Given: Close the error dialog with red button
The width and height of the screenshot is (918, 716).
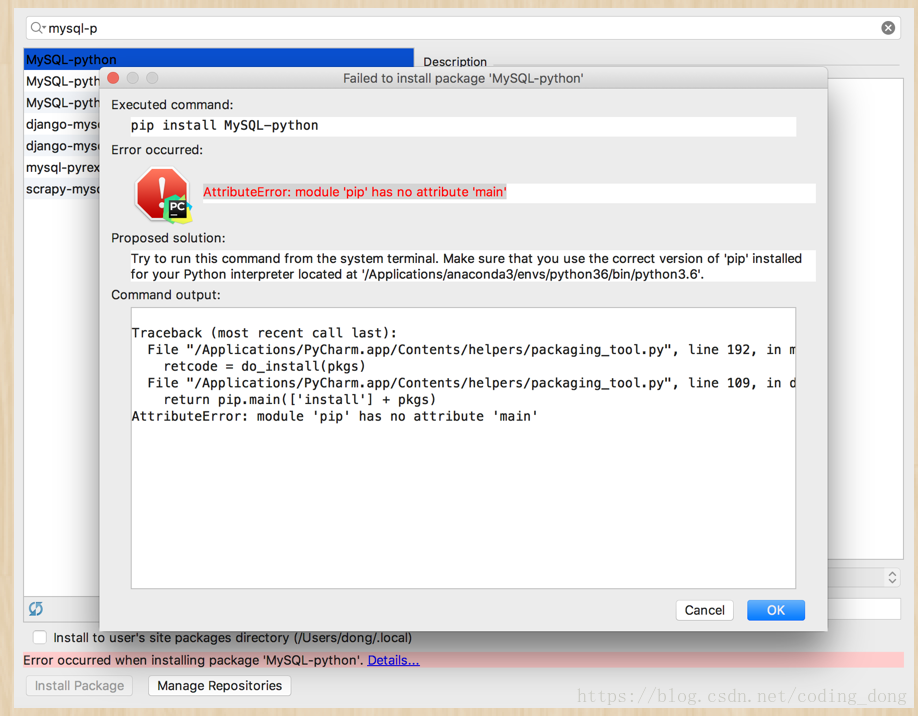Looking at the screenshot, I should (114, 78).
